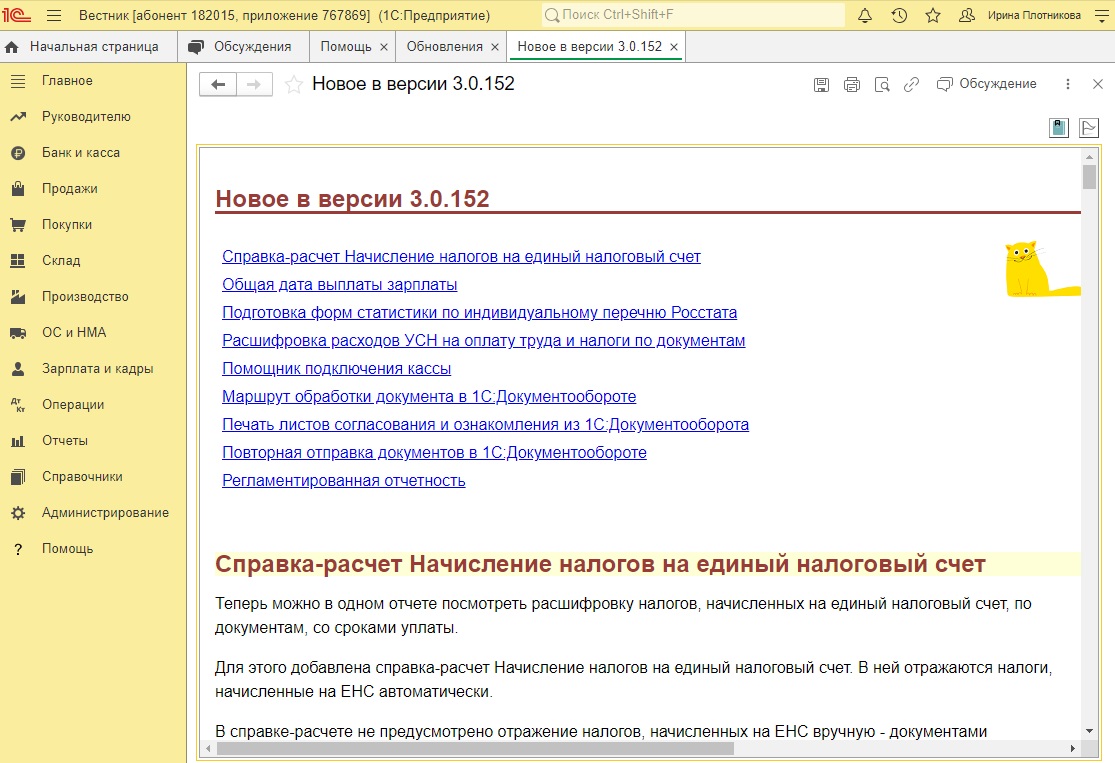
Task: Click the scroll right arrow
Action: point(1073,748)
